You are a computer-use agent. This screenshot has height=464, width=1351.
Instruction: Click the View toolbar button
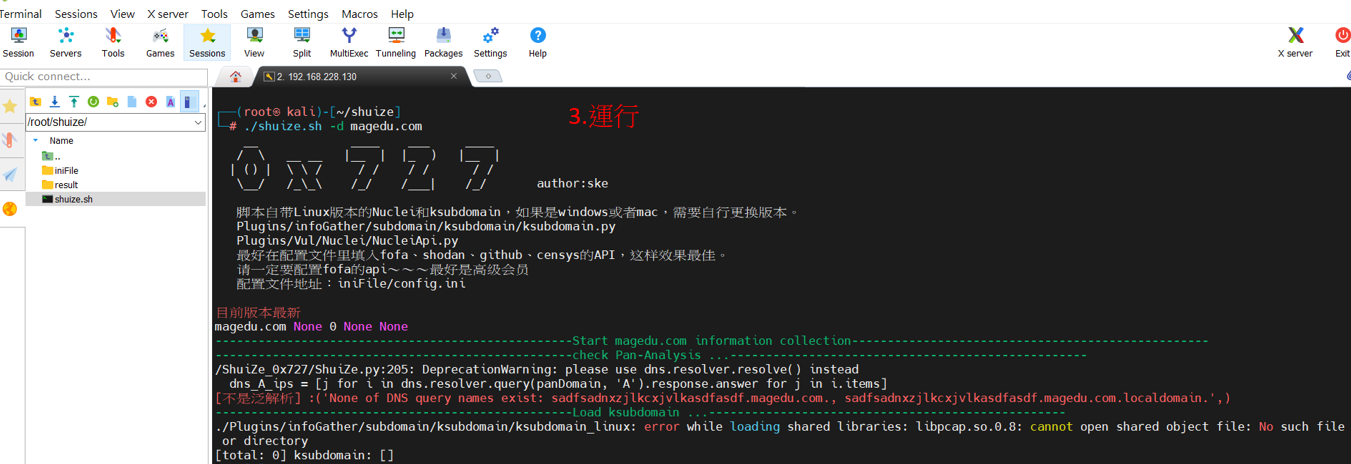pos(254,42)
